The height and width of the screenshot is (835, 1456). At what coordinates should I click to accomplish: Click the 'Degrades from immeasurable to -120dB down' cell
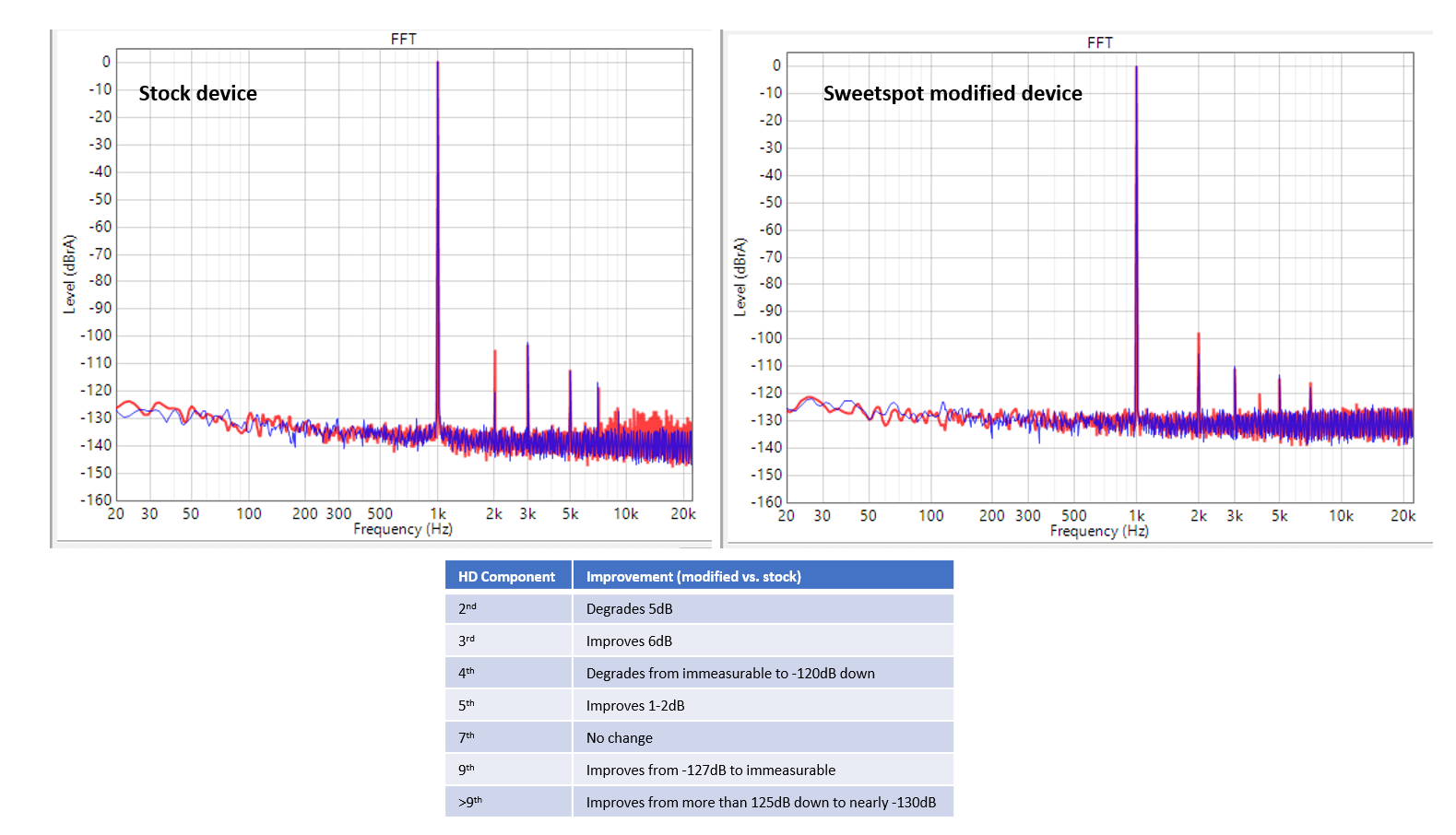[x=764, y=673]
